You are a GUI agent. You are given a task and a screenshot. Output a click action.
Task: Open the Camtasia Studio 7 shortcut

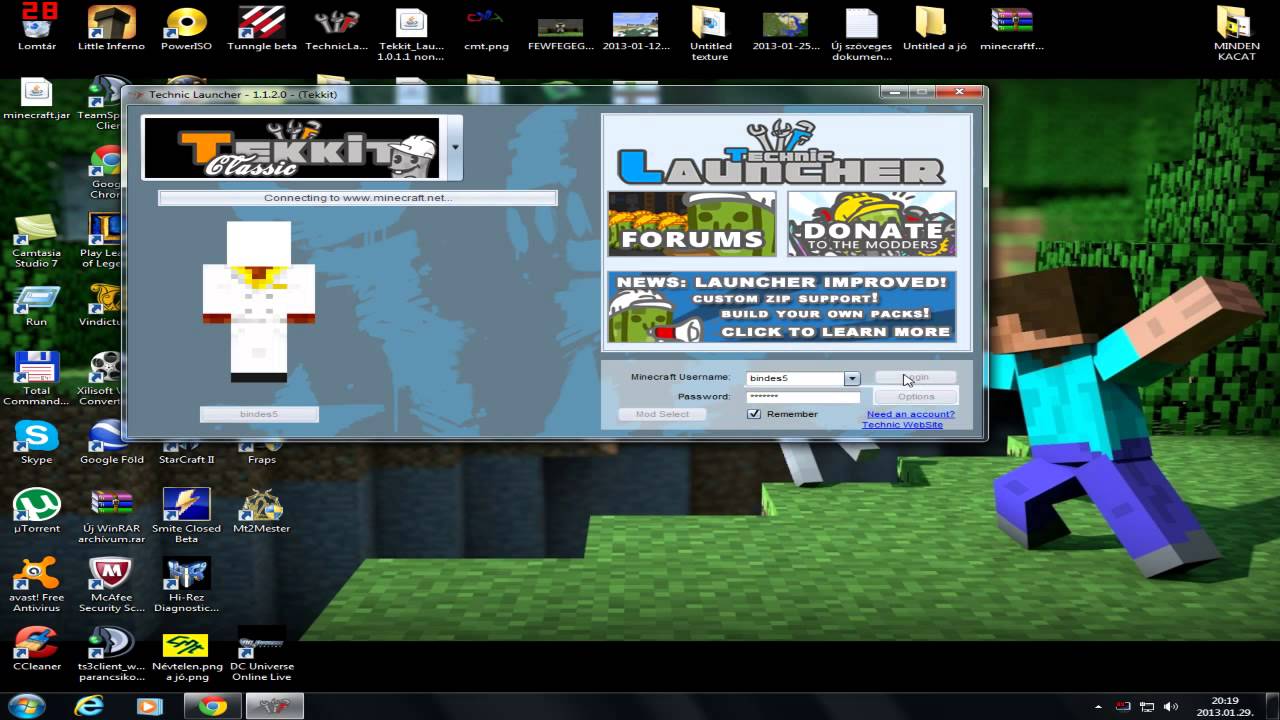(x=37, y=240)
